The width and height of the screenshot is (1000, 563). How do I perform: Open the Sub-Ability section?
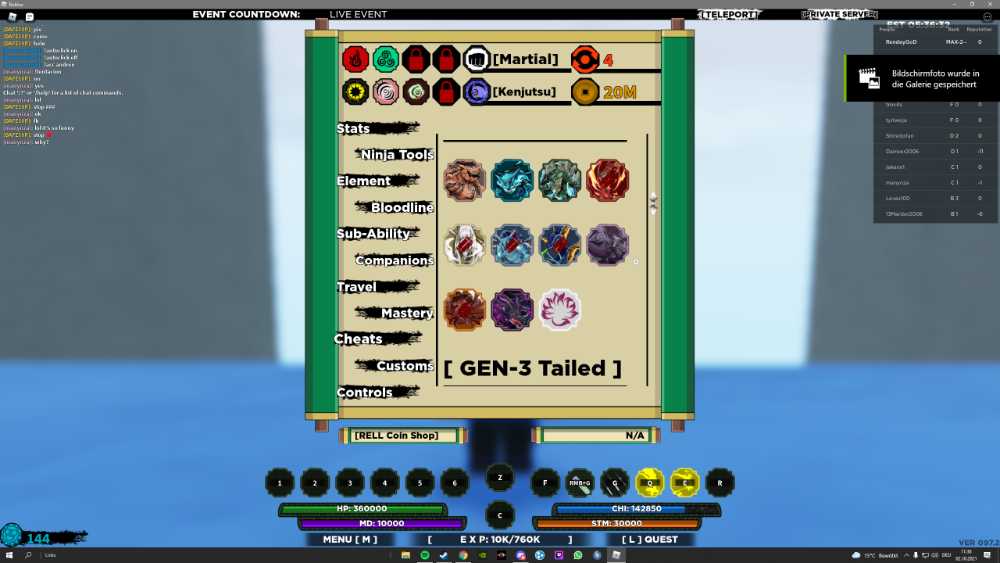[377, 234]
